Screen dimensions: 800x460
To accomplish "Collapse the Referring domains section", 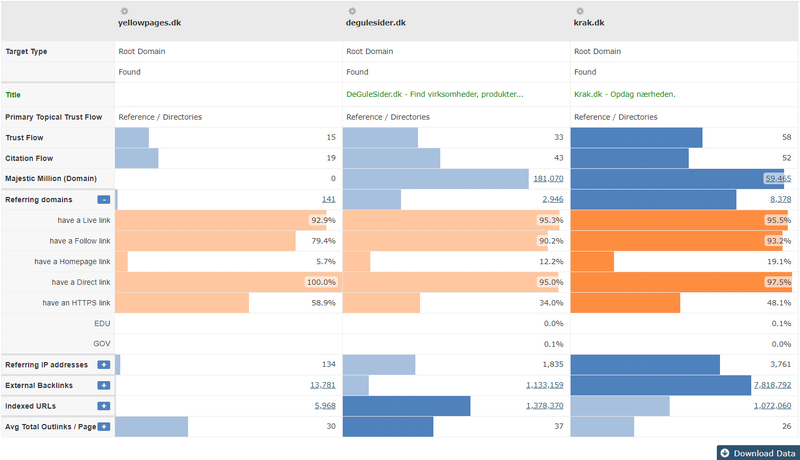I will click(x=104, y=200).
